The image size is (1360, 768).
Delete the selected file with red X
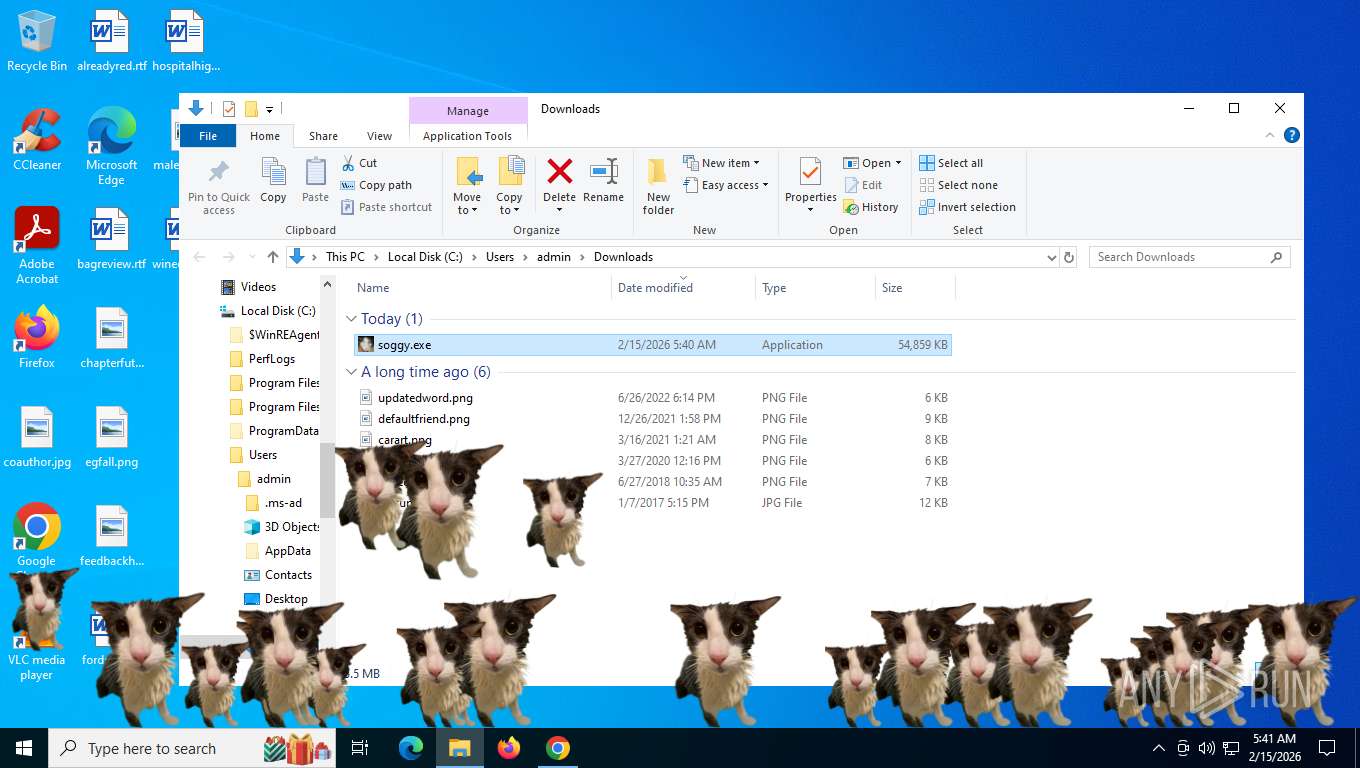point(559,172)
